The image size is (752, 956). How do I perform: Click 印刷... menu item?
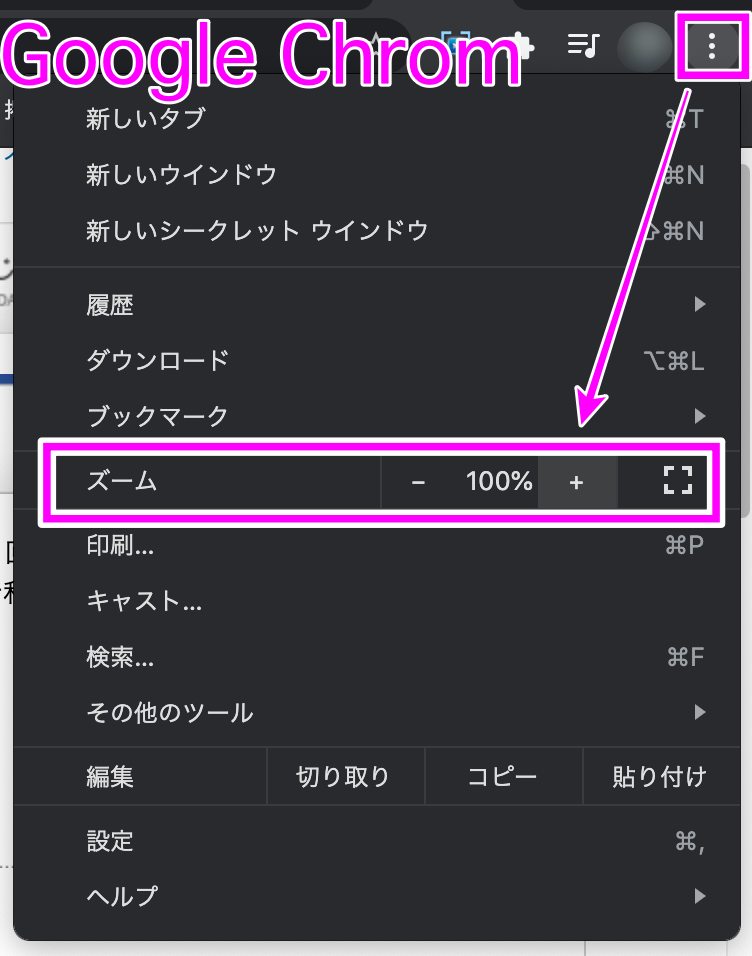[377, 544]
